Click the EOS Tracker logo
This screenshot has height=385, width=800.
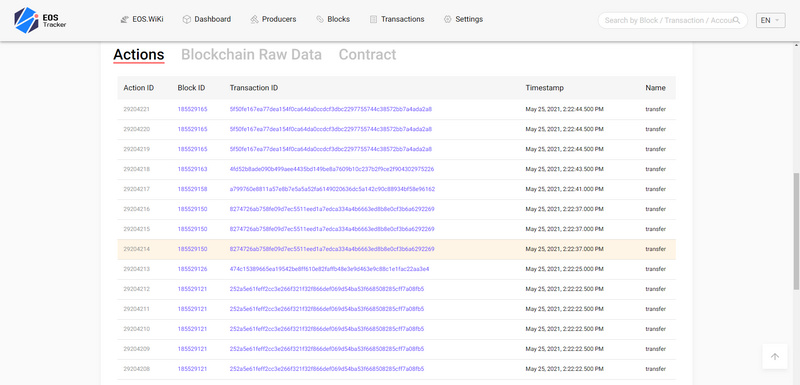coord(40,20)
